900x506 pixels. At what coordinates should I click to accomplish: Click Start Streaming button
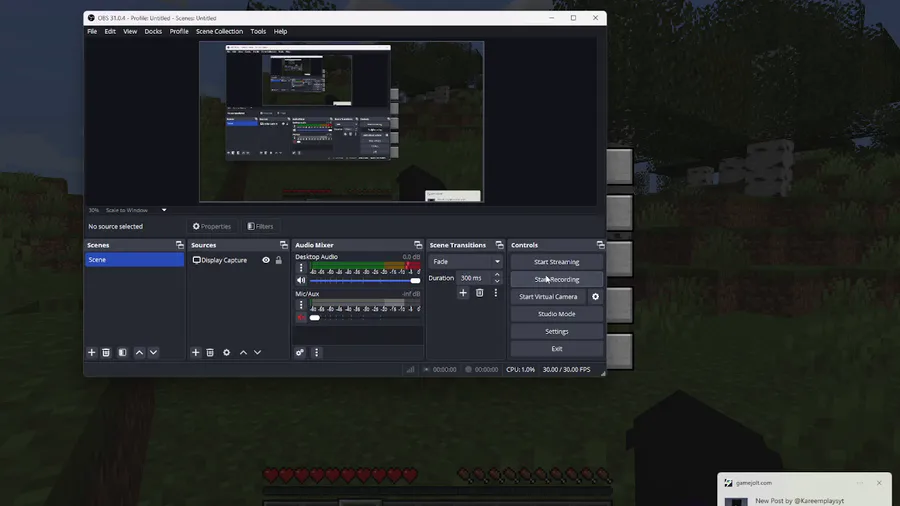pyautogui.click(x=556, y=262)
